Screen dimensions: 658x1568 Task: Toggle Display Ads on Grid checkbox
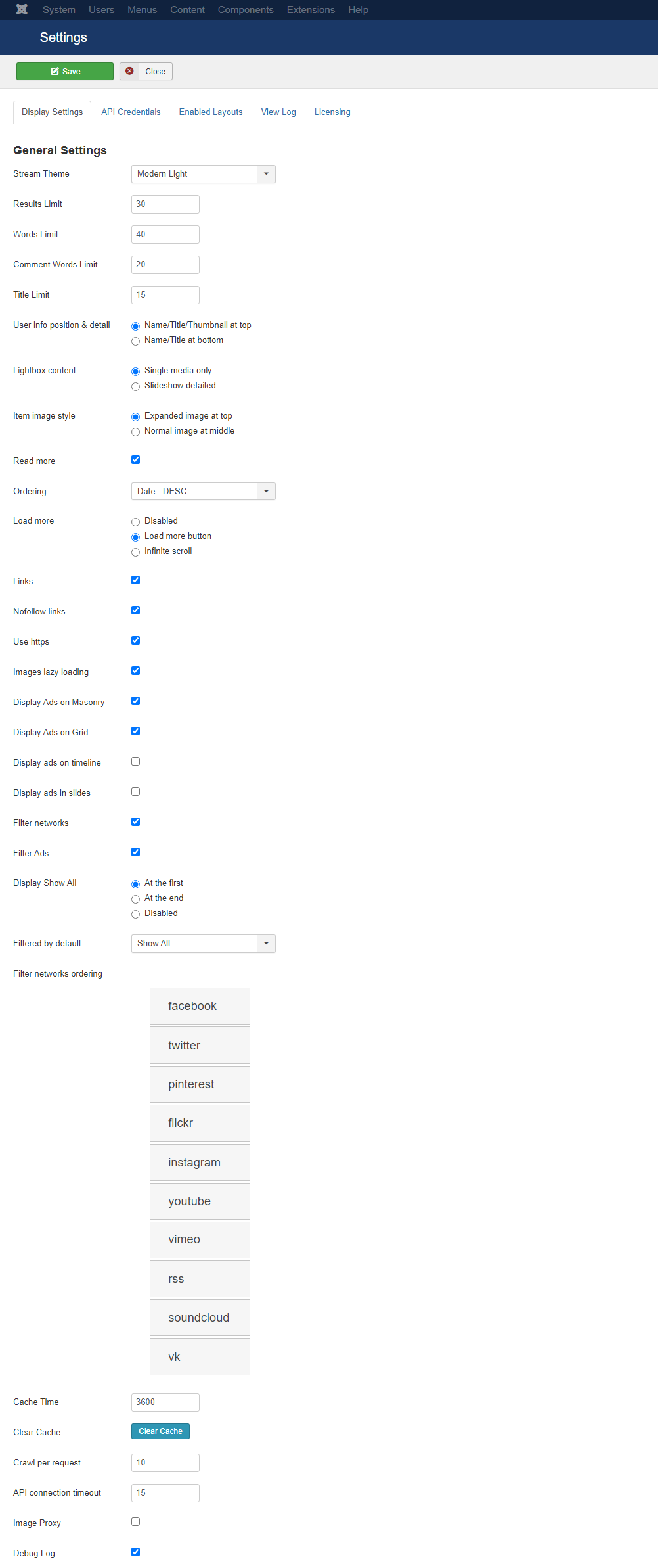[136, 731]
